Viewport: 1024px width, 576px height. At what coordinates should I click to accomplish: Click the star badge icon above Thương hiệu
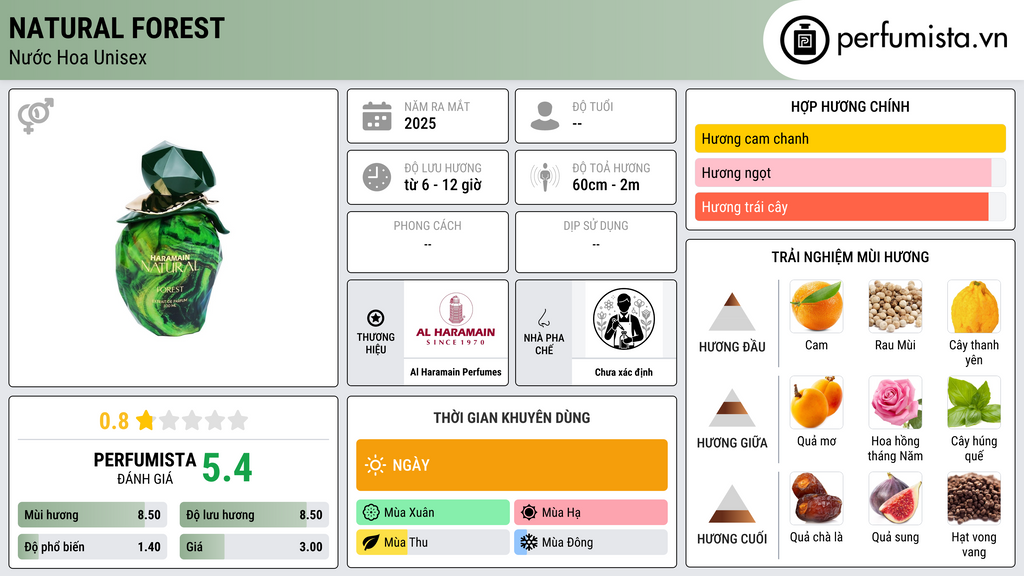click(376, 318)
